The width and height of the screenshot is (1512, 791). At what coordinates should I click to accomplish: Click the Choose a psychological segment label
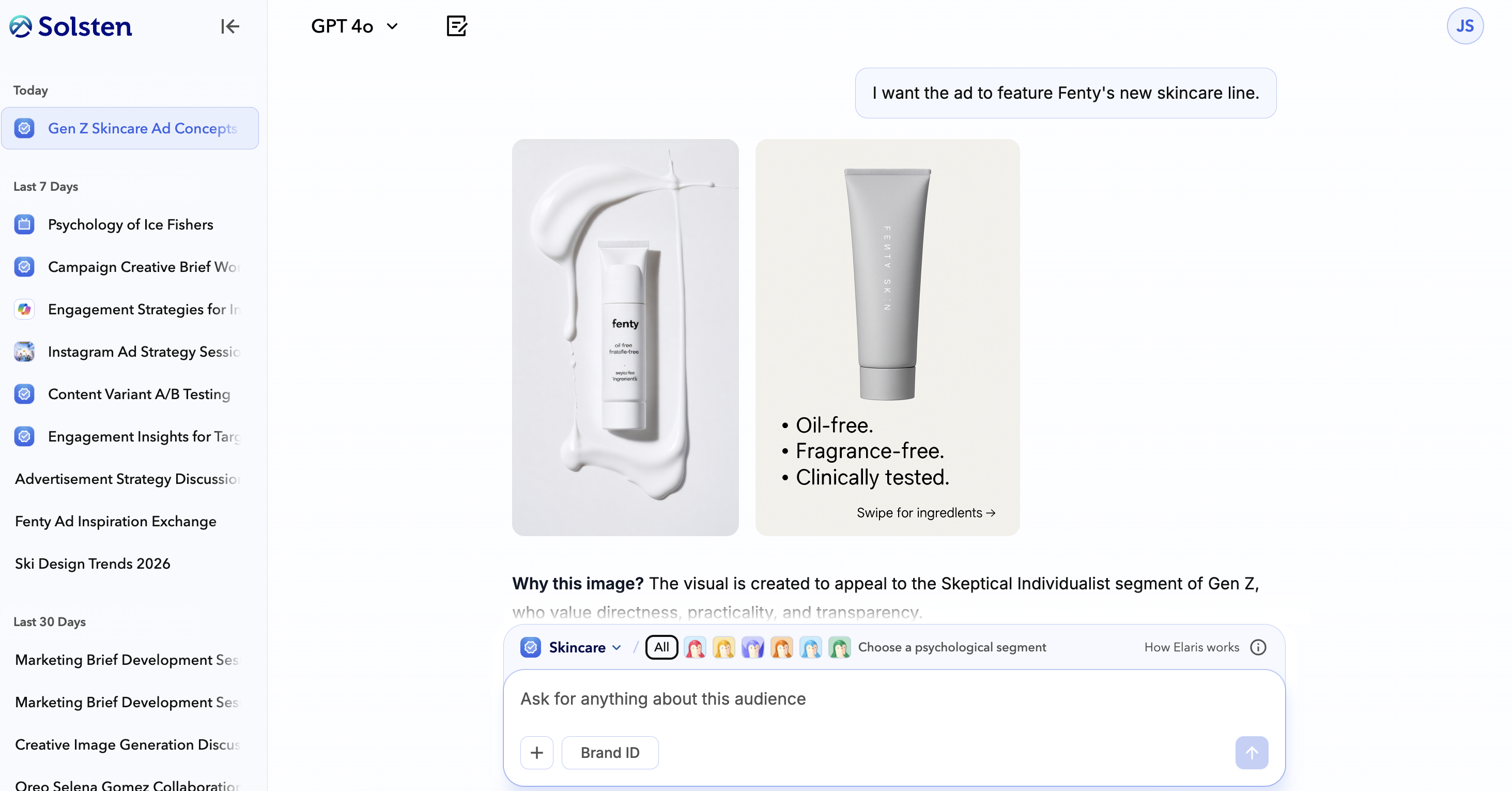[x=952, y=647]
